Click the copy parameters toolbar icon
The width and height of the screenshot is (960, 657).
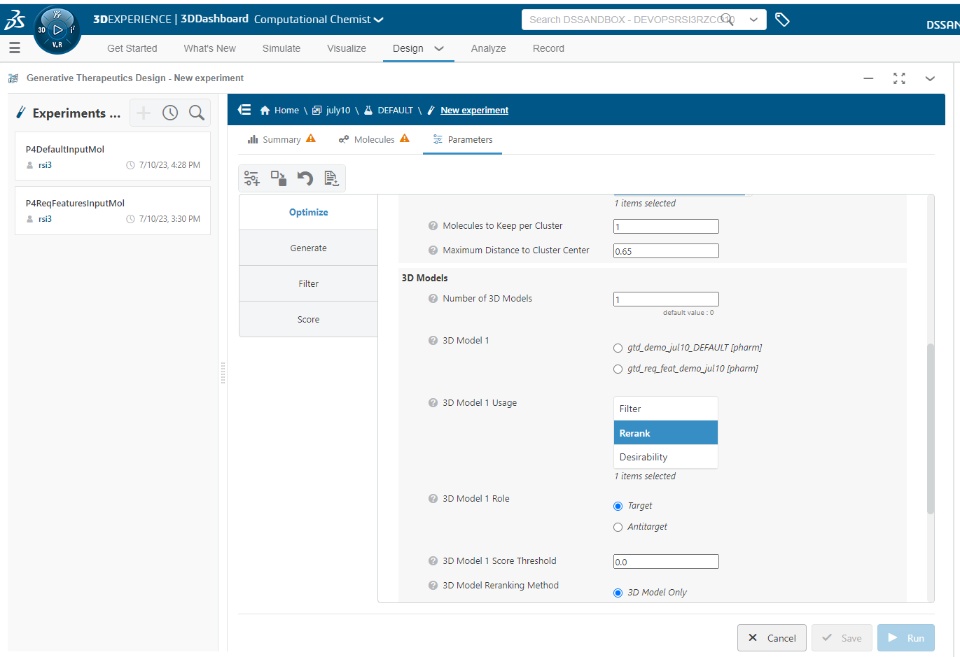pyautogui.click(x=279, y=178)
